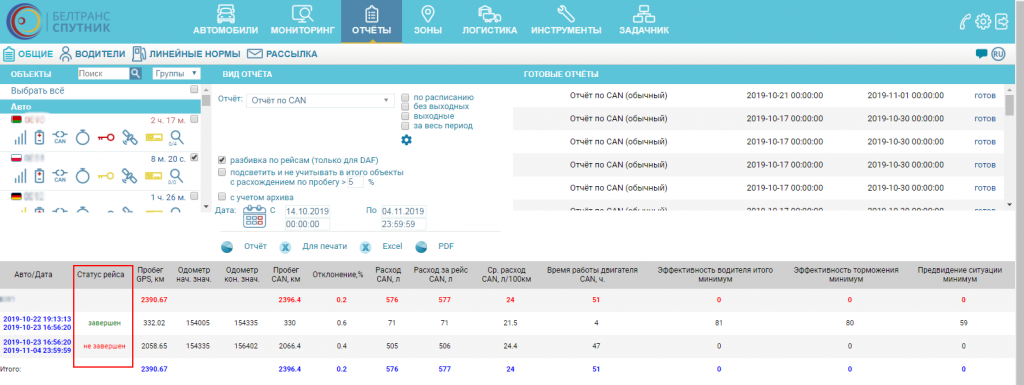Click stopwatch icon for 2 ч. 17 м. vehicle
Screen dimensions: 1024x385
click(82, 138)
